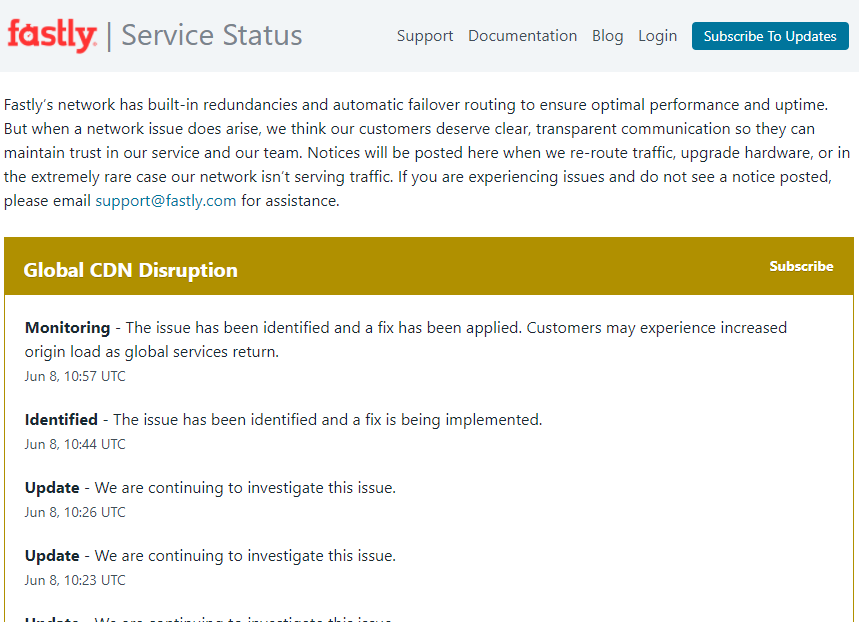Click the Jun 8, 10:57 UTC timestamp
This screenshot has height=622, width=859.
tap(75, 376)
